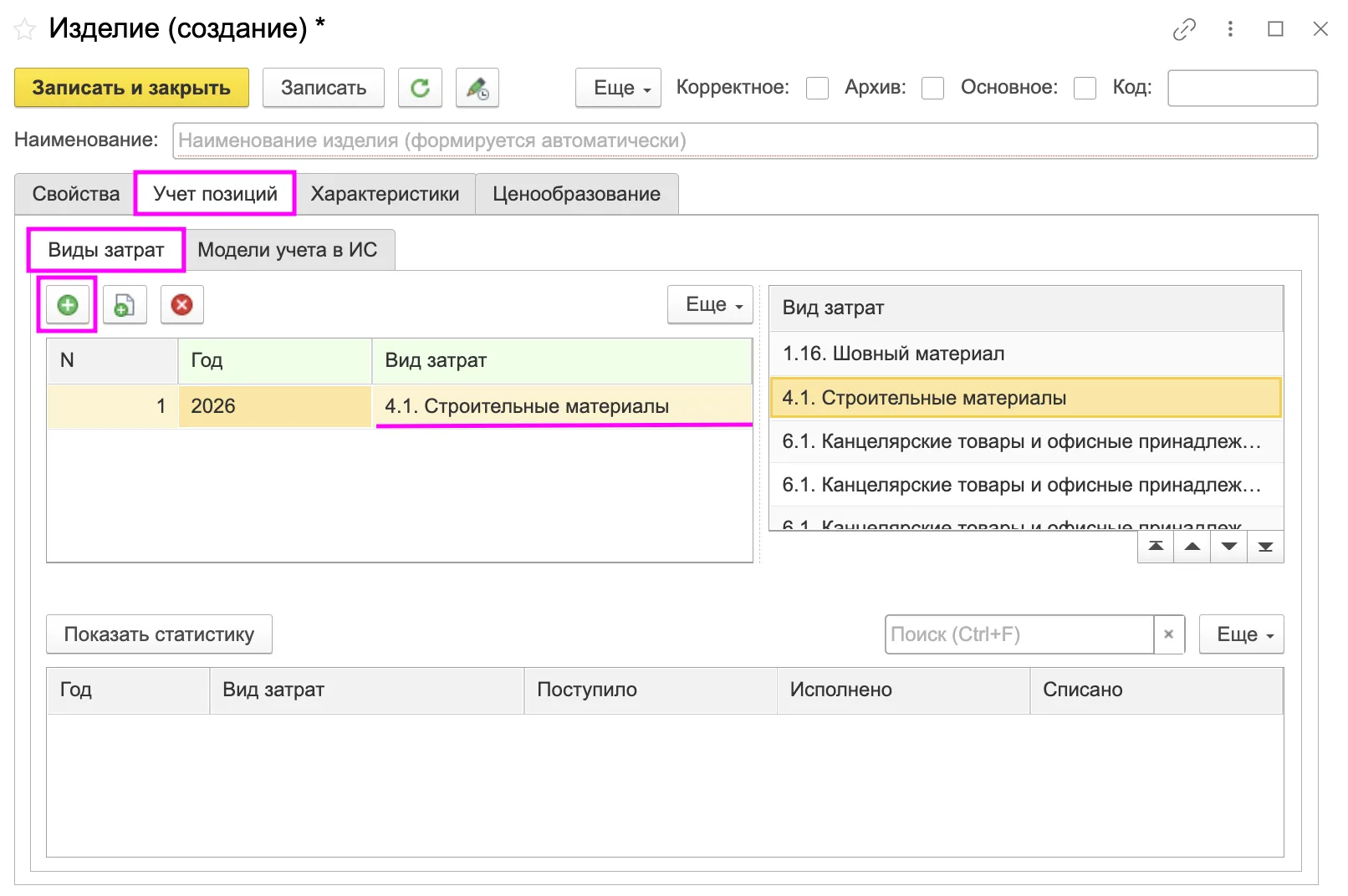1348x896 pixels.
Task: Switch to the Свойства tab
Action: (76, 194)
